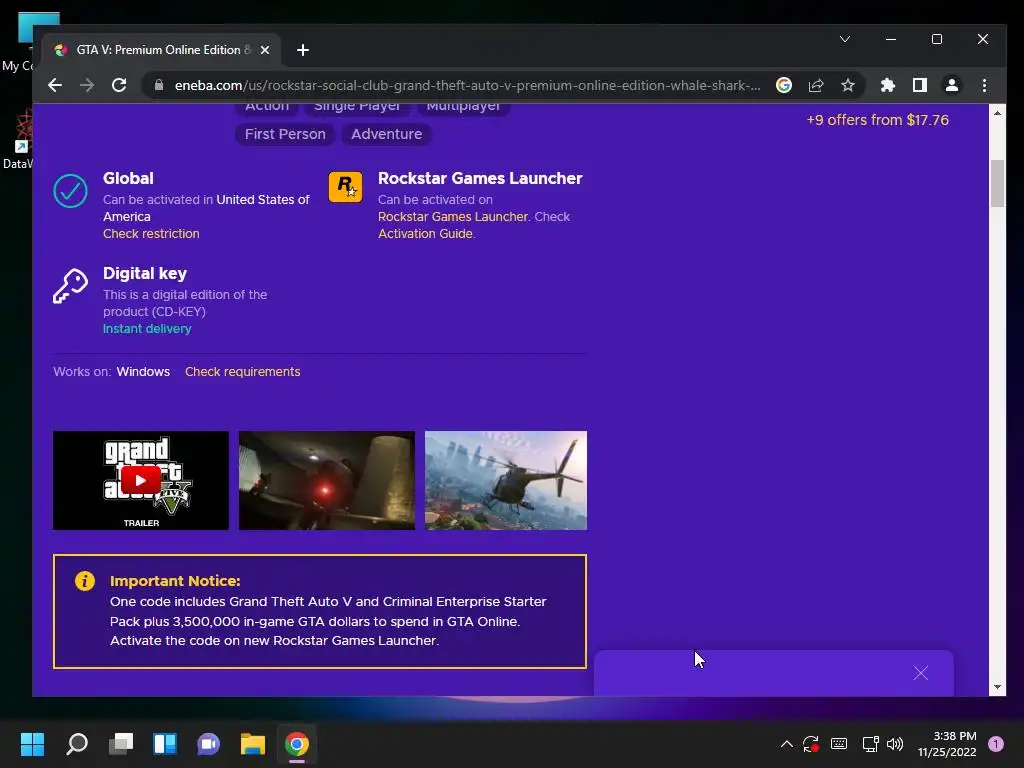Open a new tab with plus button
The width and height of the screenshot is (1024, 768).
[x=302, y=50]
